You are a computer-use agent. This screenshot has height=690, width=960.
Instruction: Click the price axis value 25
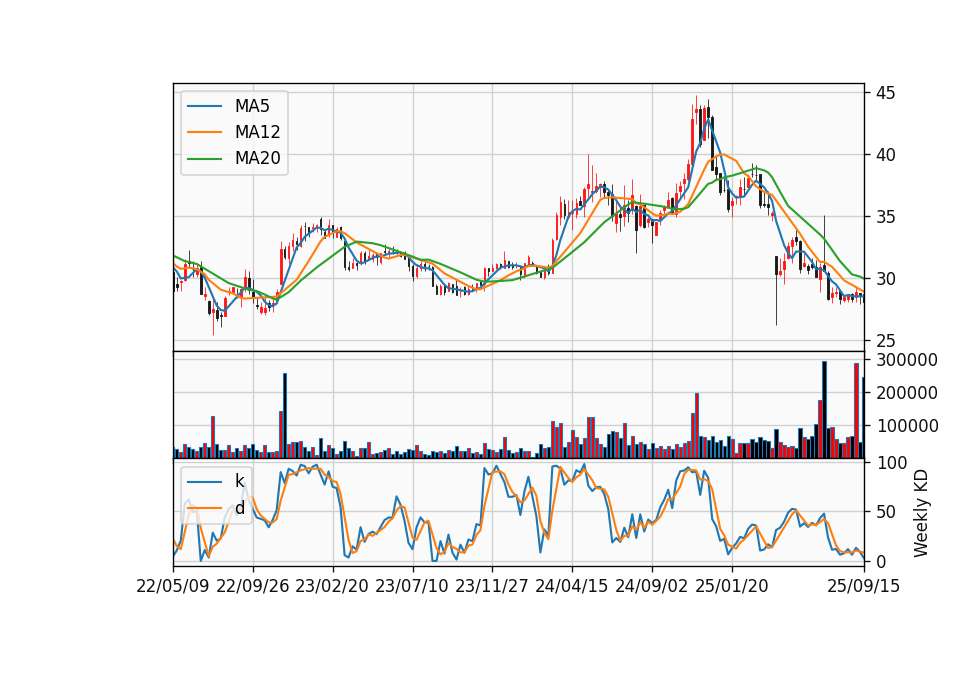[885, 340]
